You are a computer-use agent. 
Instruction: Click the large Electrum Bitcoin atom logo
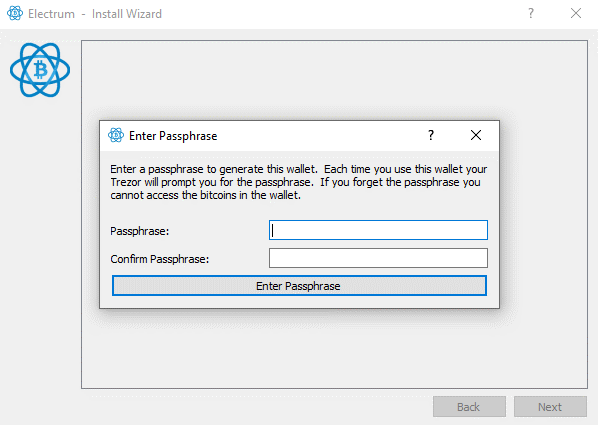(x=40, y=70)
